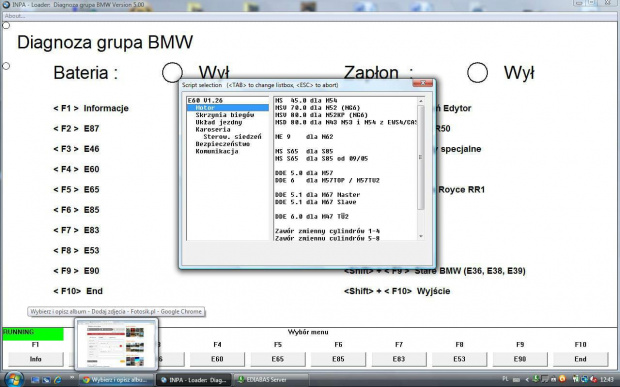Select 'MS S65 dla S85 od 09/05' entry
620x387 pixels.
click(x=321, y=159)
